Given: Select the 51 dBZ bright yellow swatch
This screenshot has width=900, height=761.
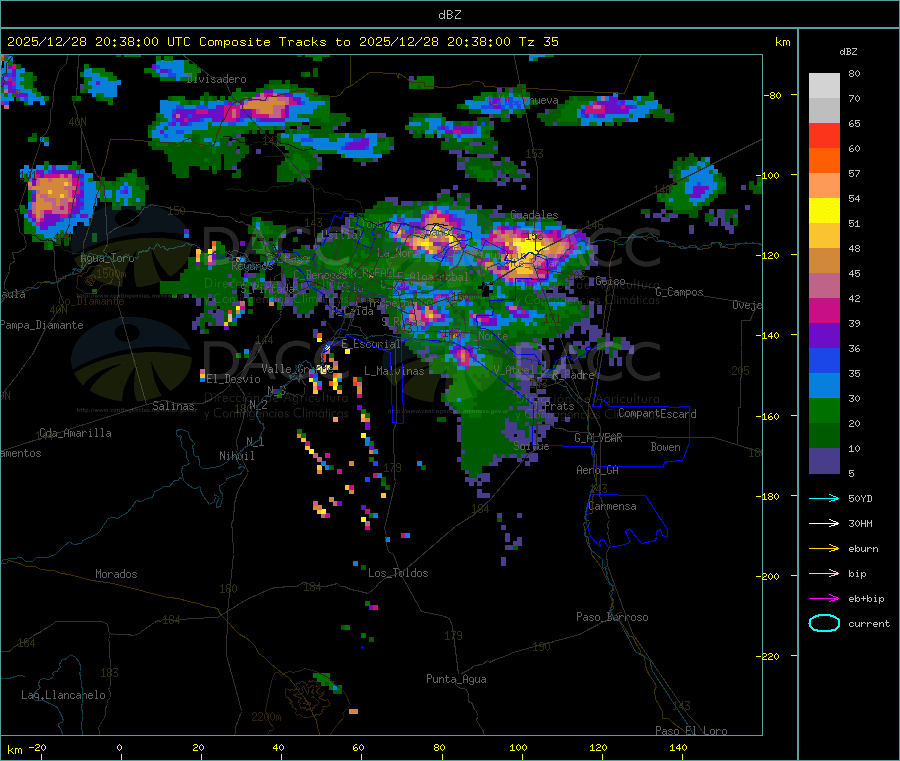Looking at the screenshot, I should (x=824, y=211).
